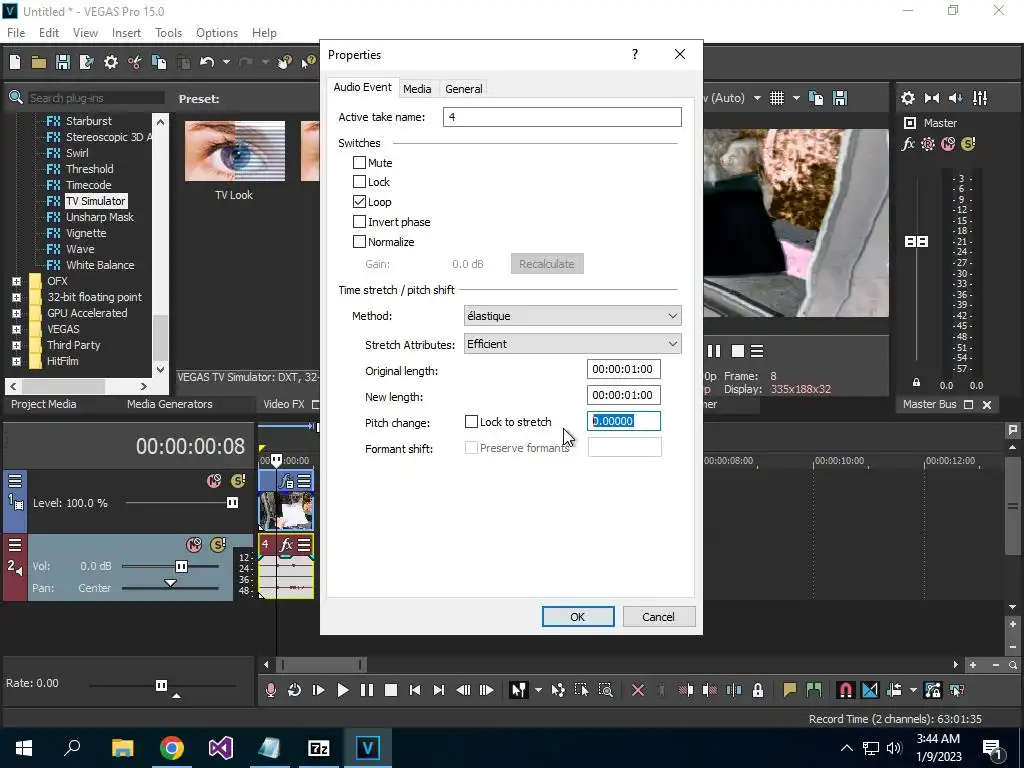Click the Record microphone button

(x=270, y=690)
